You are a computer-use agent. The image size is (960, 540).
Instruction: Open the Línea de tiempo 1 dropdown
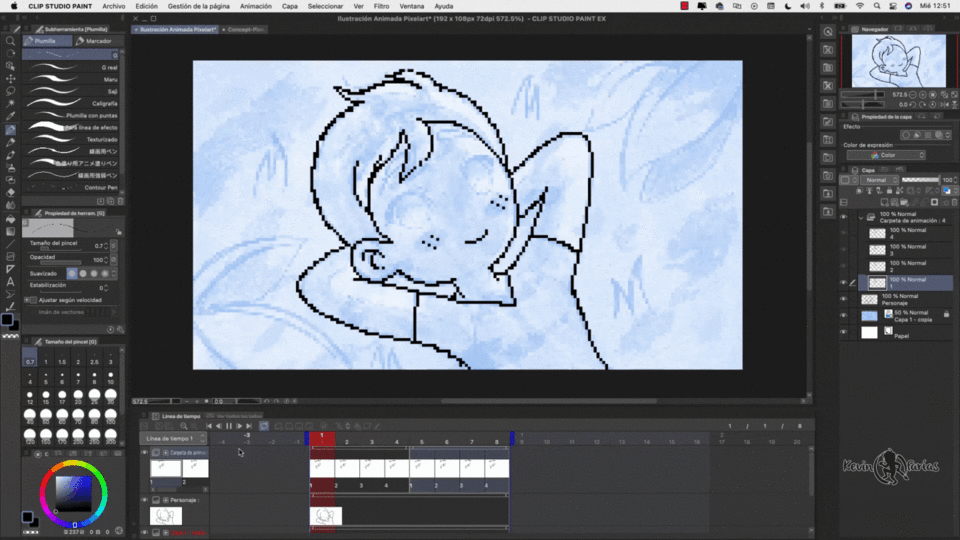click(x=174, y=438)
